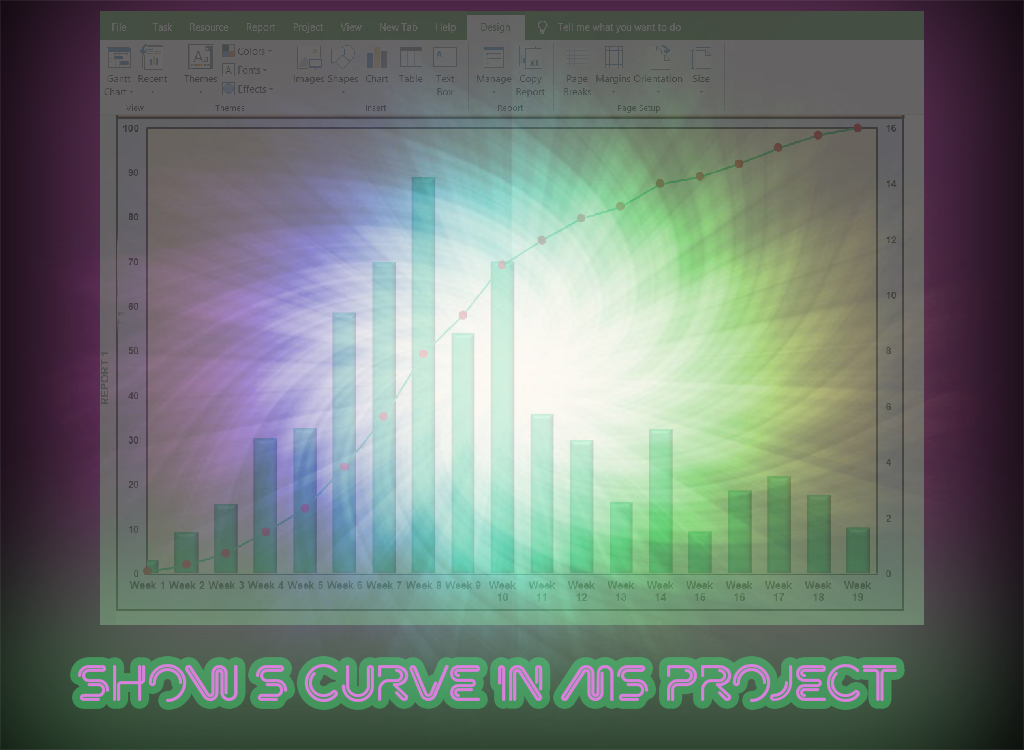Screen dimensions: 1024x750
Task: Click the Recent report icon
Action: 152,57
